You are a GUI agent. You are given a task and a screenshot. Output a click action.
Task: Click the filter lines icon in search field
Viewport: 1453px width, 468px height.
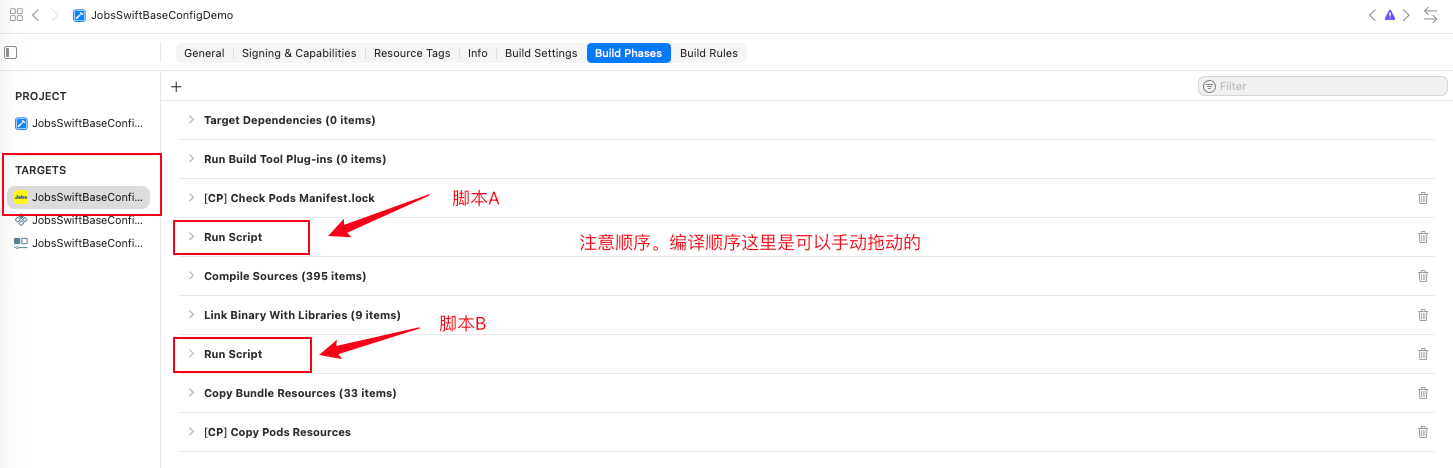point(1210,86)
